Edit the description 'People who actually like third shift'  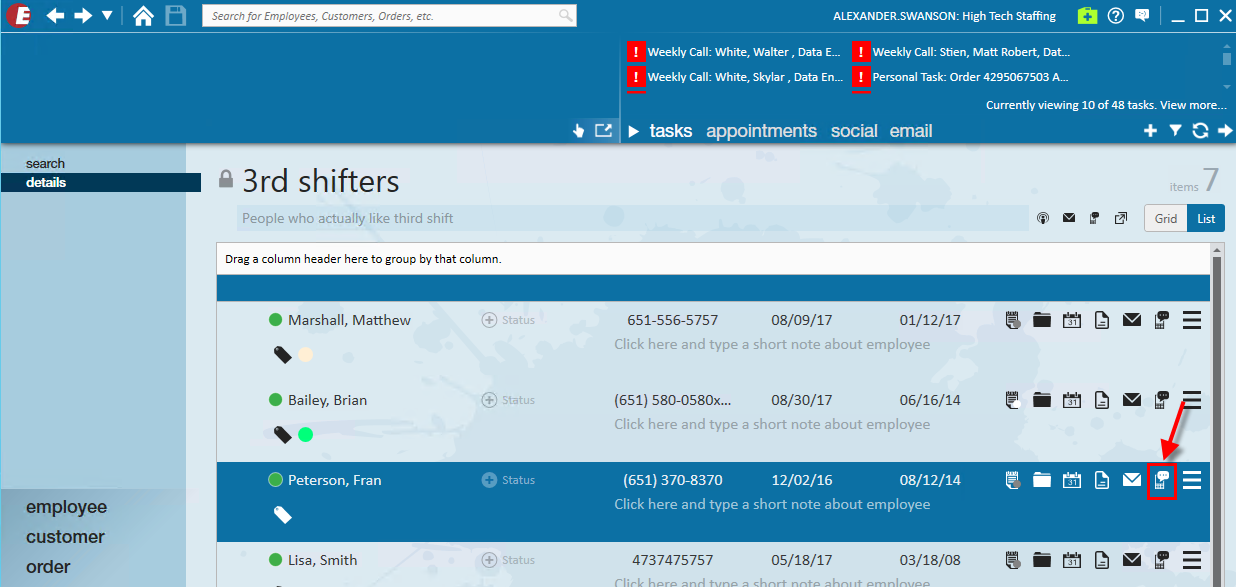[633, 218]
